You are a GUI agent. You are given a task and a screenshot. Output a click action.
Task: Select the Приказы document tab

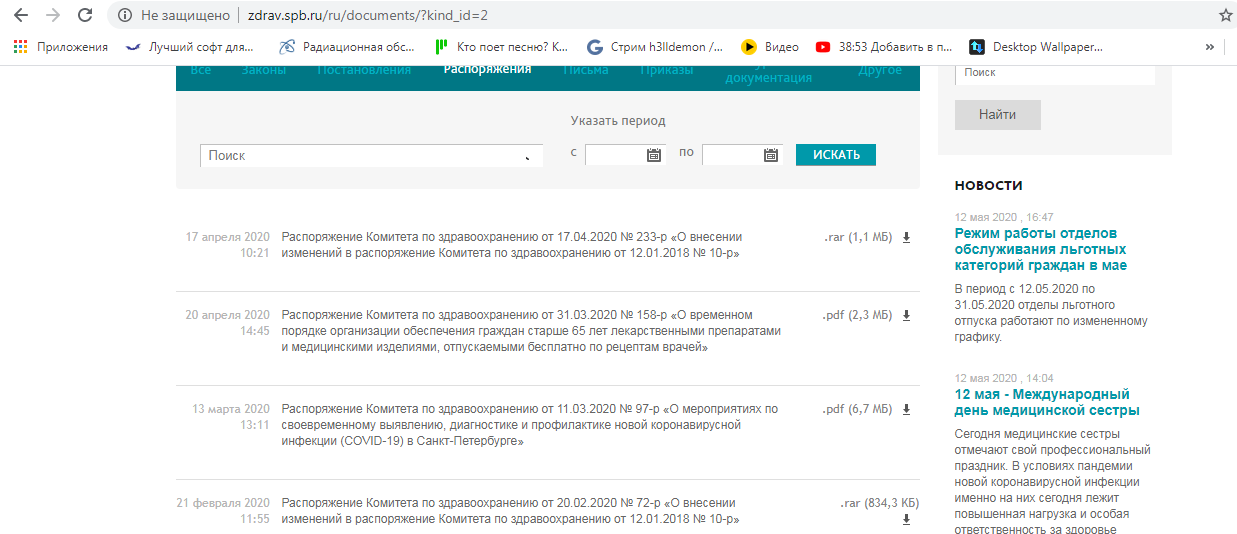pos(667,70)
